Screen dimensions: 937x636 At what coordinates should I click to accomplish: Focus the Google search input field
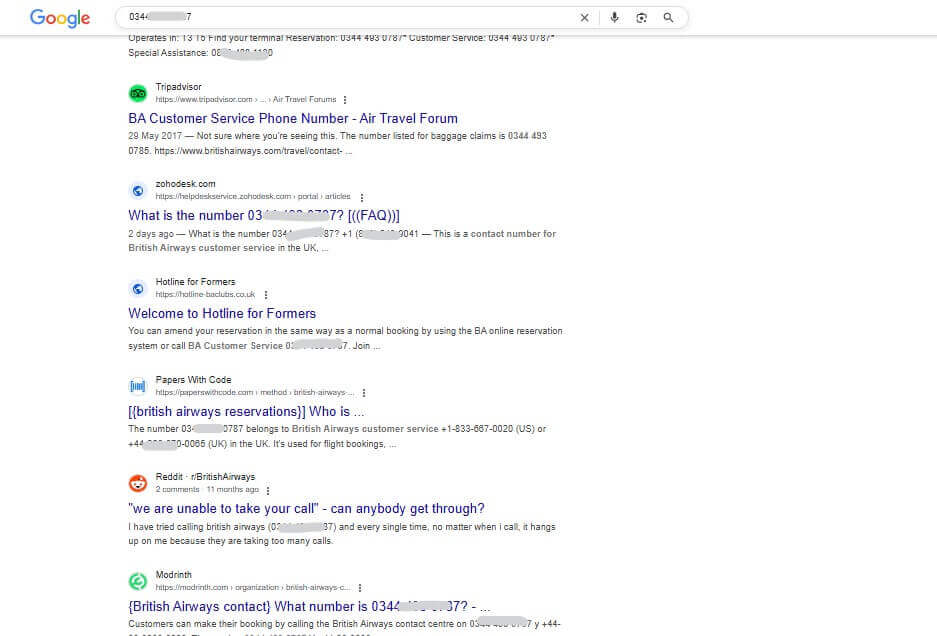tap(347, 17)
